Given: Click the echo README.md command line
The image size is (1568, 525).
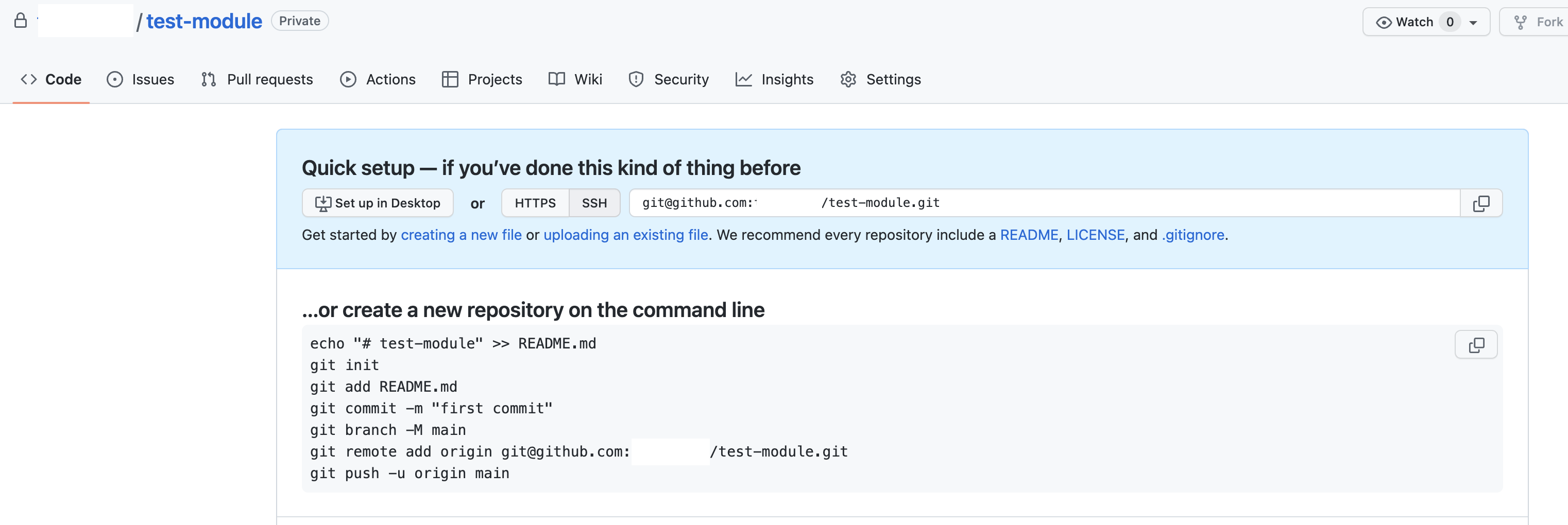Looking at the screenshot, I should click(453, 343).
